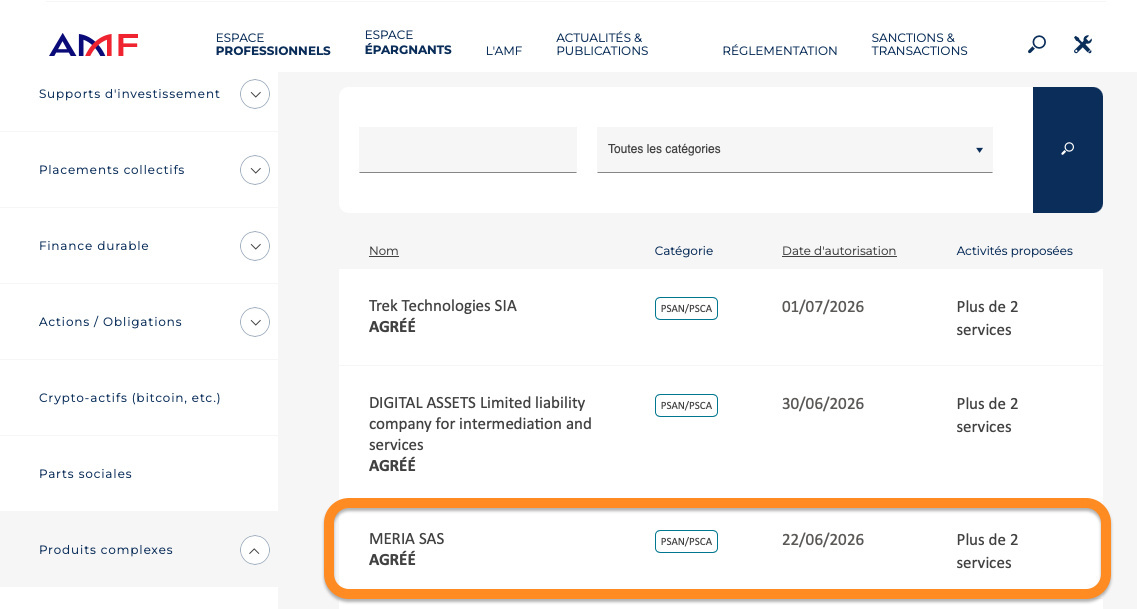Click Placements collectifs sidebar label
The height and width of the screenshot is (609, 1137).
pos(112,170)
